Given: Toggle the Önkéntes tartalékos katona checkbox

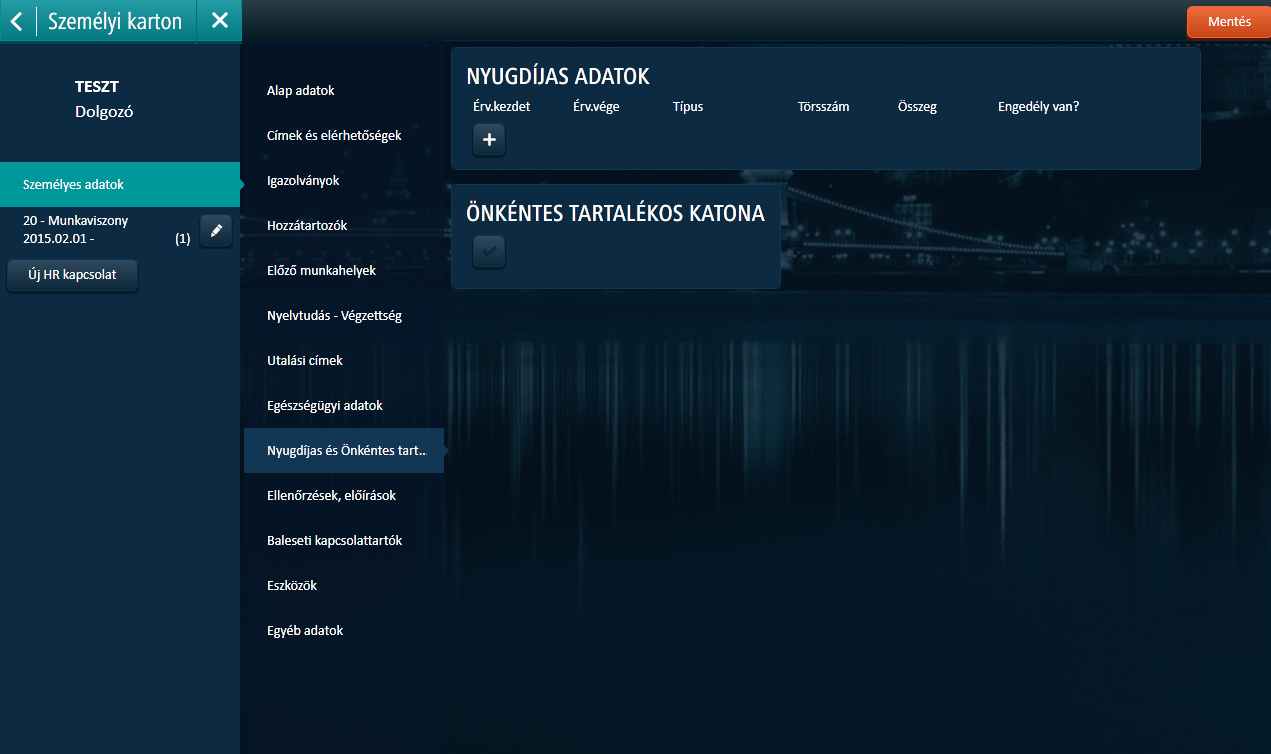Looking at the screenshot, I should click(489, 252).
